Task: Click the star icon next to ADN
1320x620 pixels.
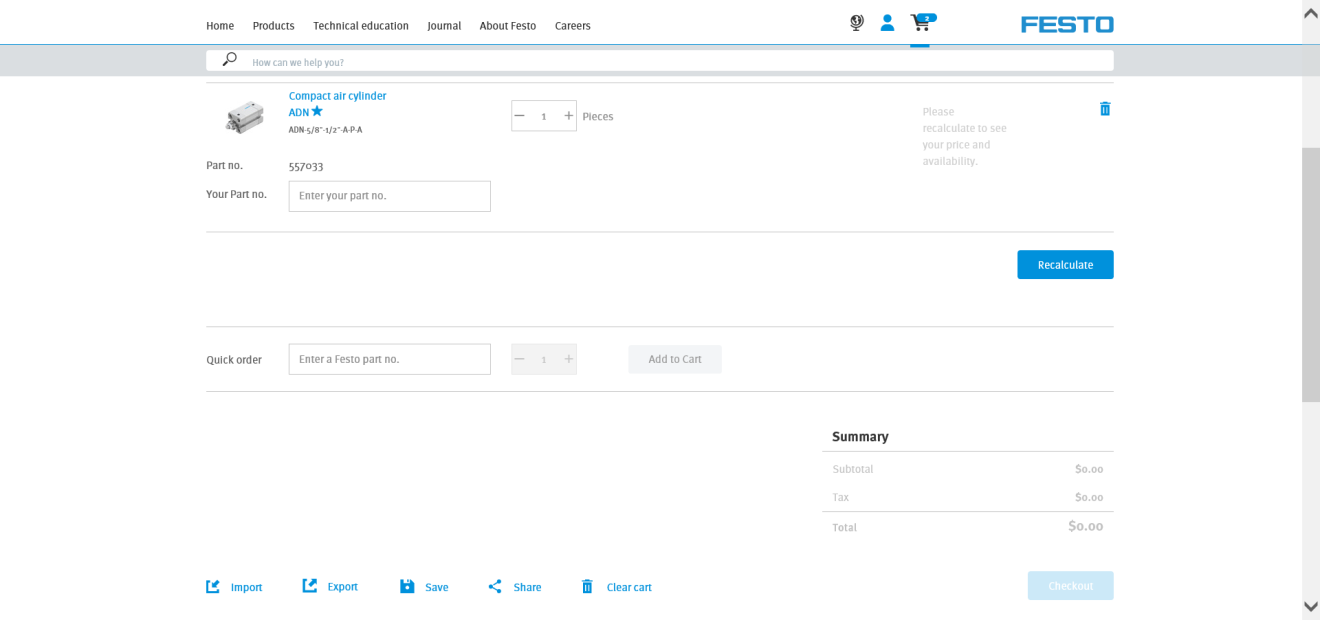Action: (317, 111)
